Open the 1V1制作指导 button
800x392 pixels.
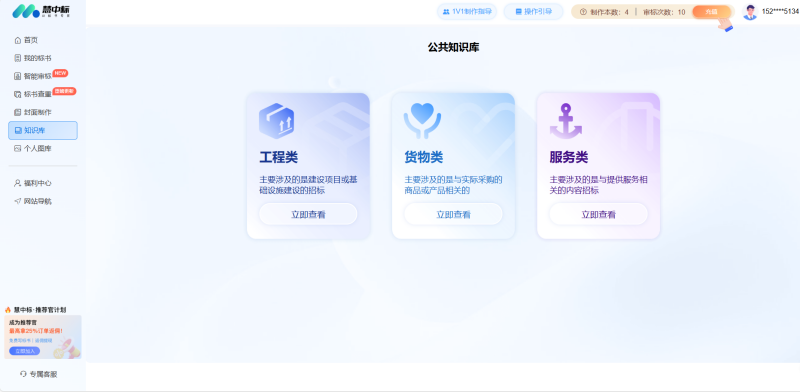[467, 12]
